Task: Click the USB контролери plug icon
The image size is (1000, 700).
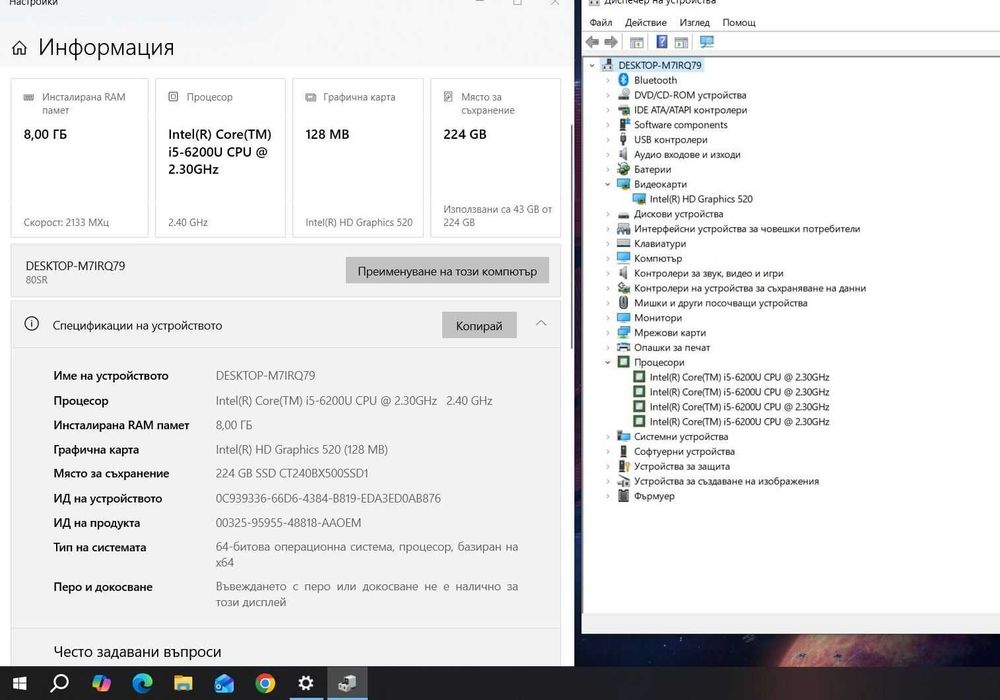Action: [x=624, y=139]
